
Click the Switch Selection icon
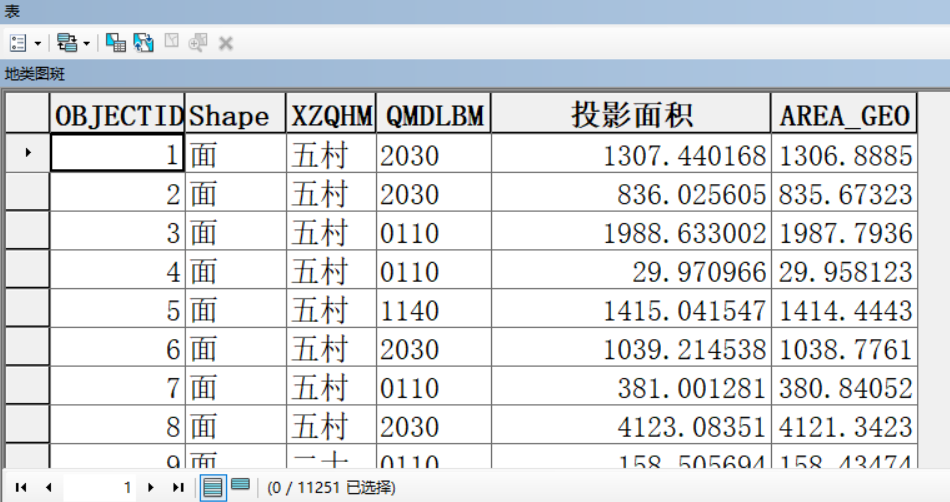(x=143, y=43)
